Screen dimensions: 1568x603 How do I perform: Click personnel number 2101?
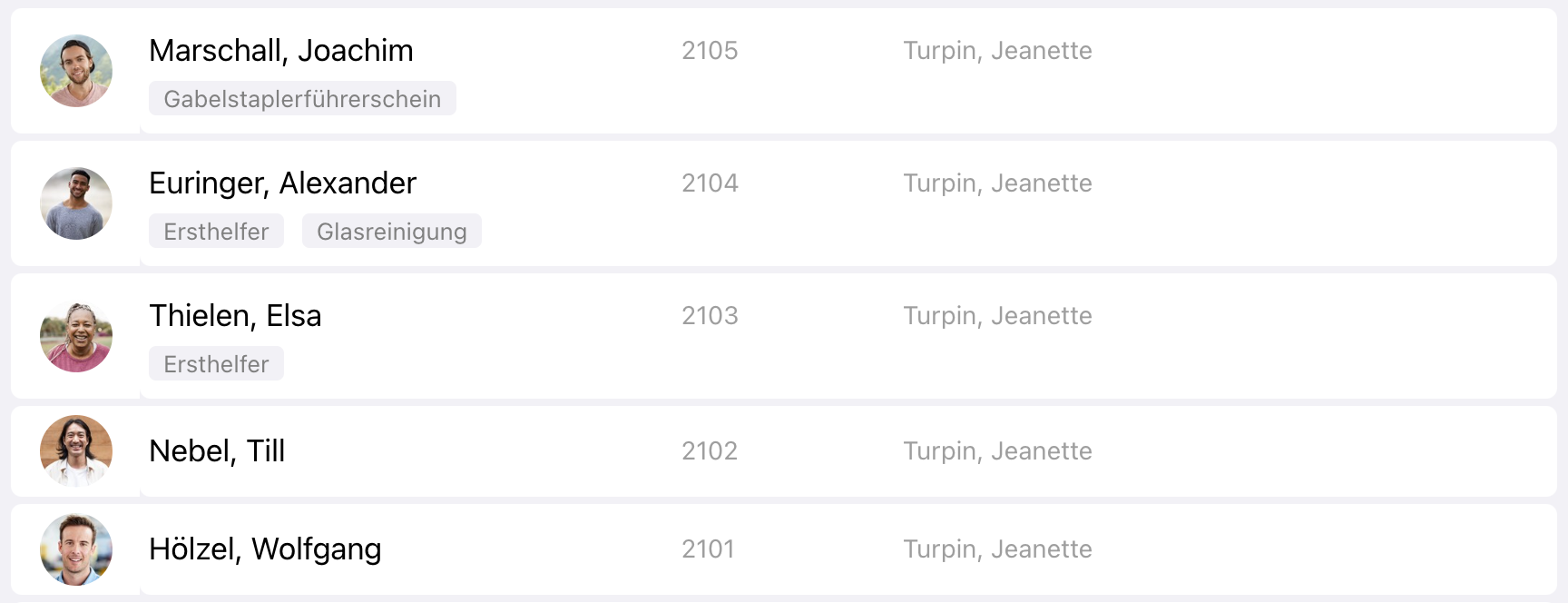coord(708,549)
